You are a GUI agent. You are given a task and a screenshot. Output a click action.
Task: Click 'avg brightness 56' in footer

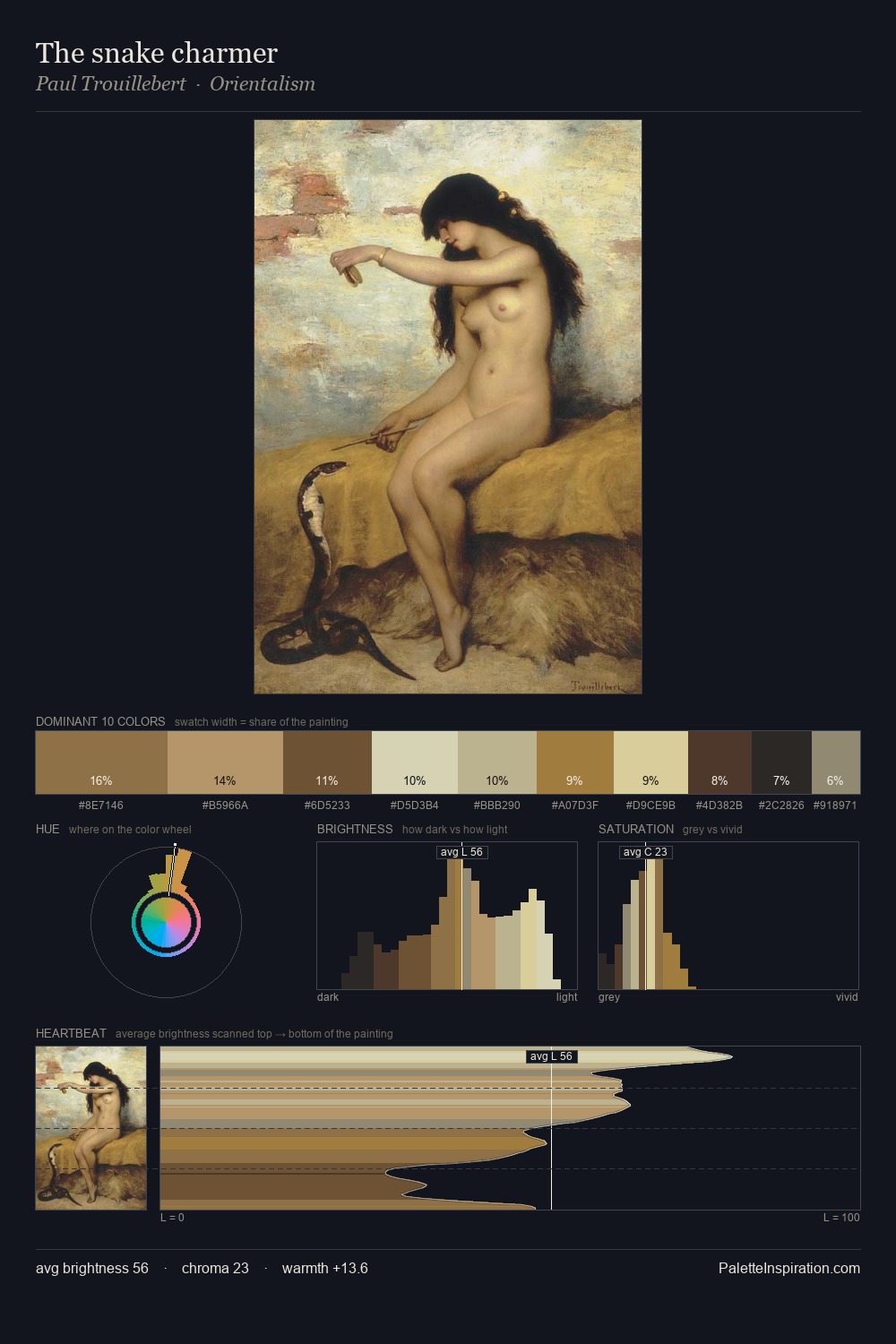tap(92, 1268)
